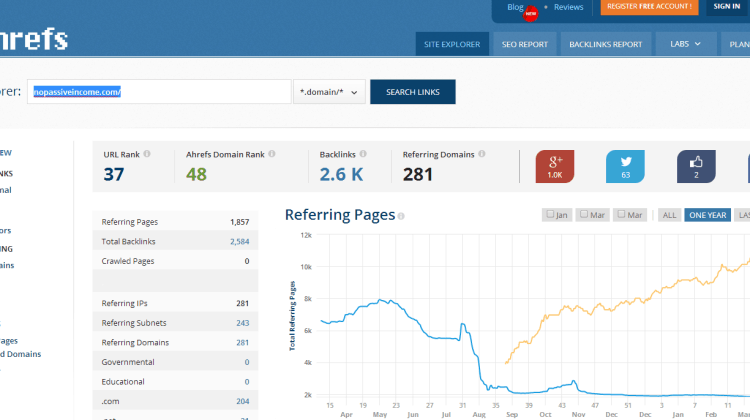750x420 pixels.
Task: Click the Referring Domains 281 link in table
Action: click(243, 343)
